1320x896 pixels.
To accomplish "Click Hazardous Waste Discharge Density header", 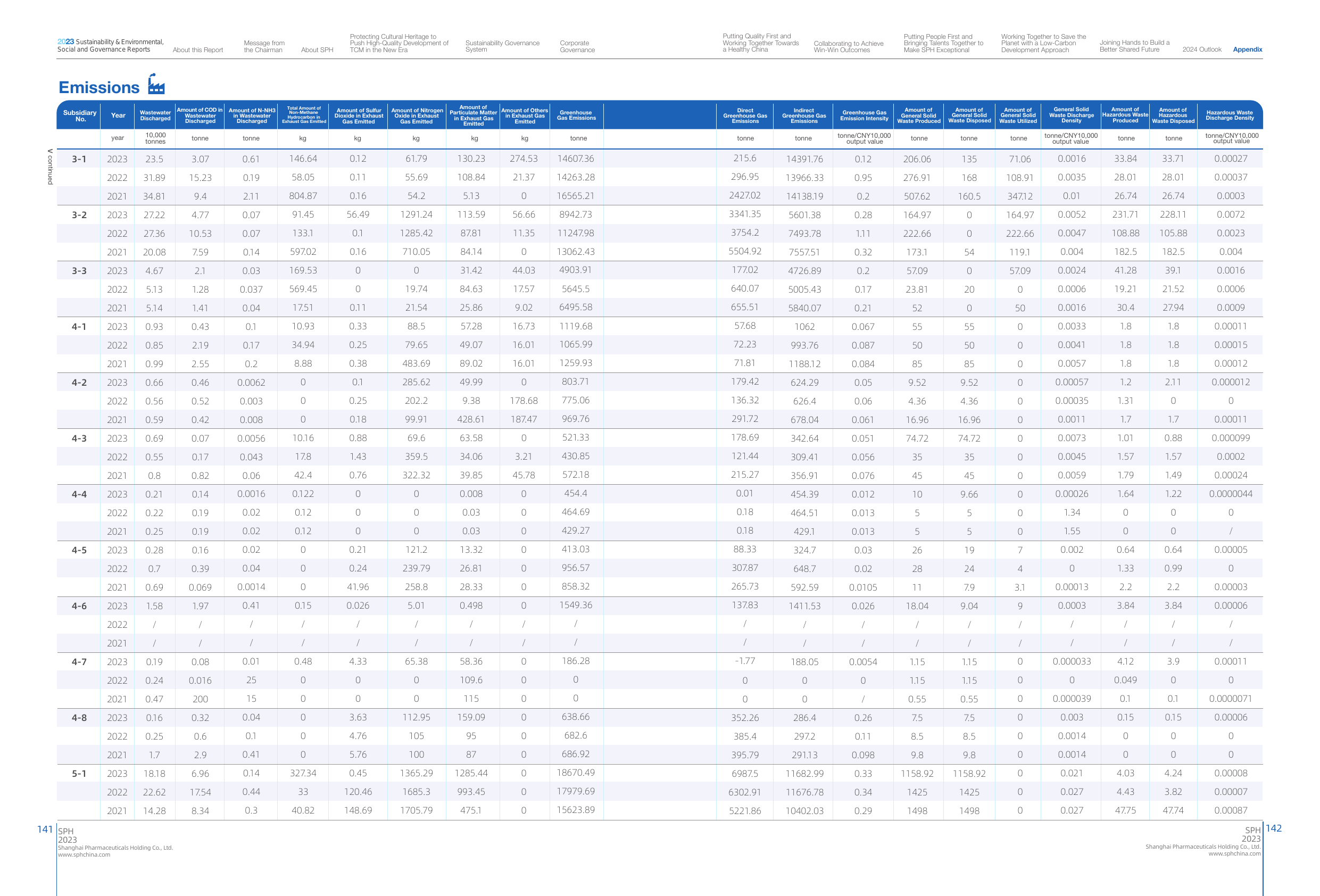I will click(x=1229, y=115).
